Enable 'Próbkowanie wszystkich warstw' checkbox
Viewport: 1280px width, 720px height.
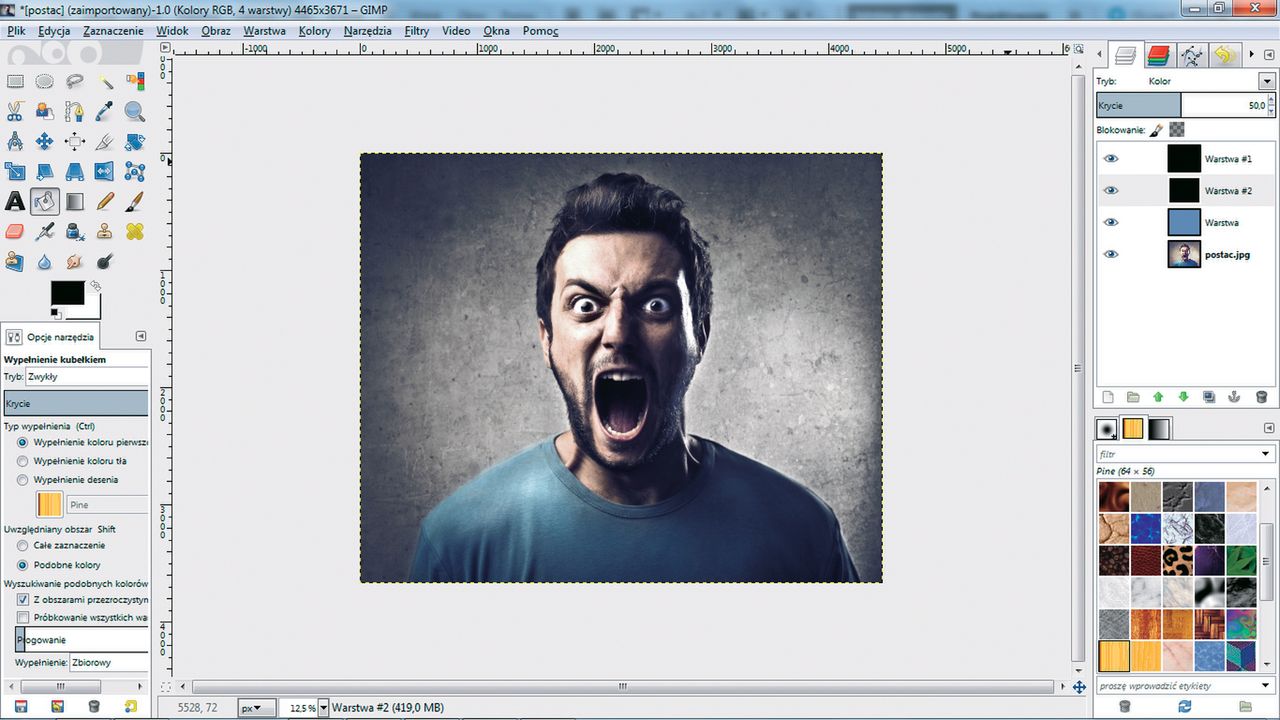(22, 618)
